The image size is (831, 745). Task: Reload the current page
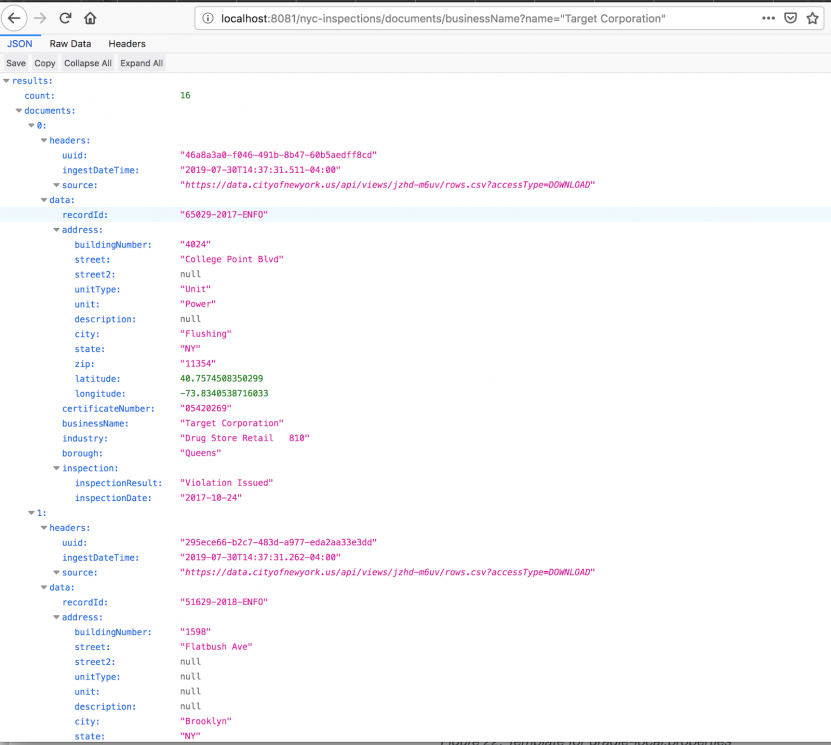coord(65,17)
